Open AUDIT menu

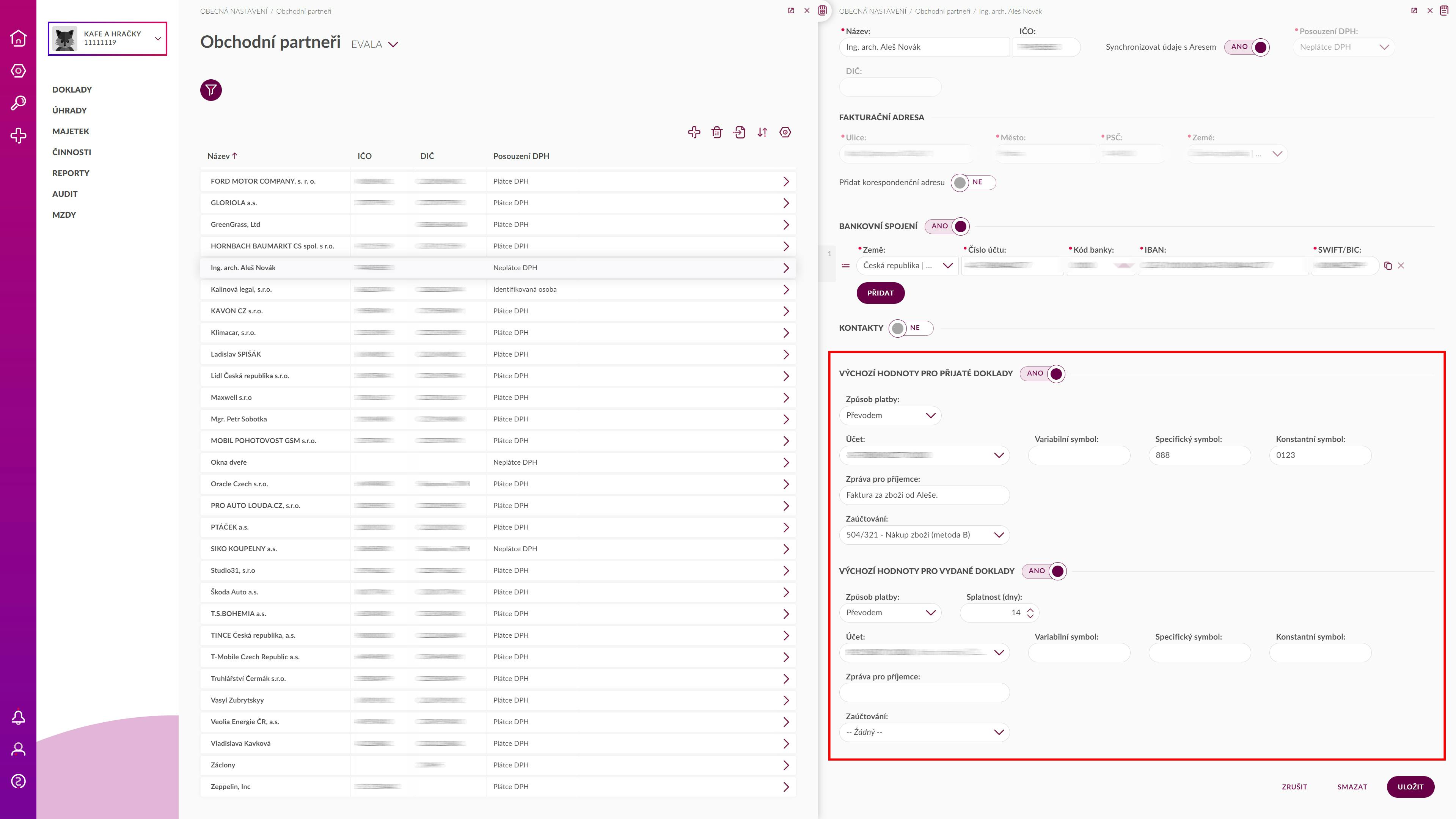pos(65,195)
